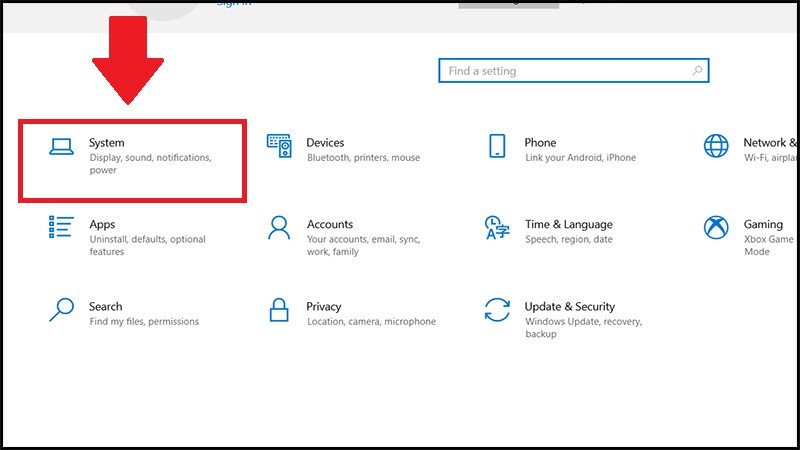Click the System laptop icon
The height and width of the screenshot is (450, 800).
click(61, 146)
